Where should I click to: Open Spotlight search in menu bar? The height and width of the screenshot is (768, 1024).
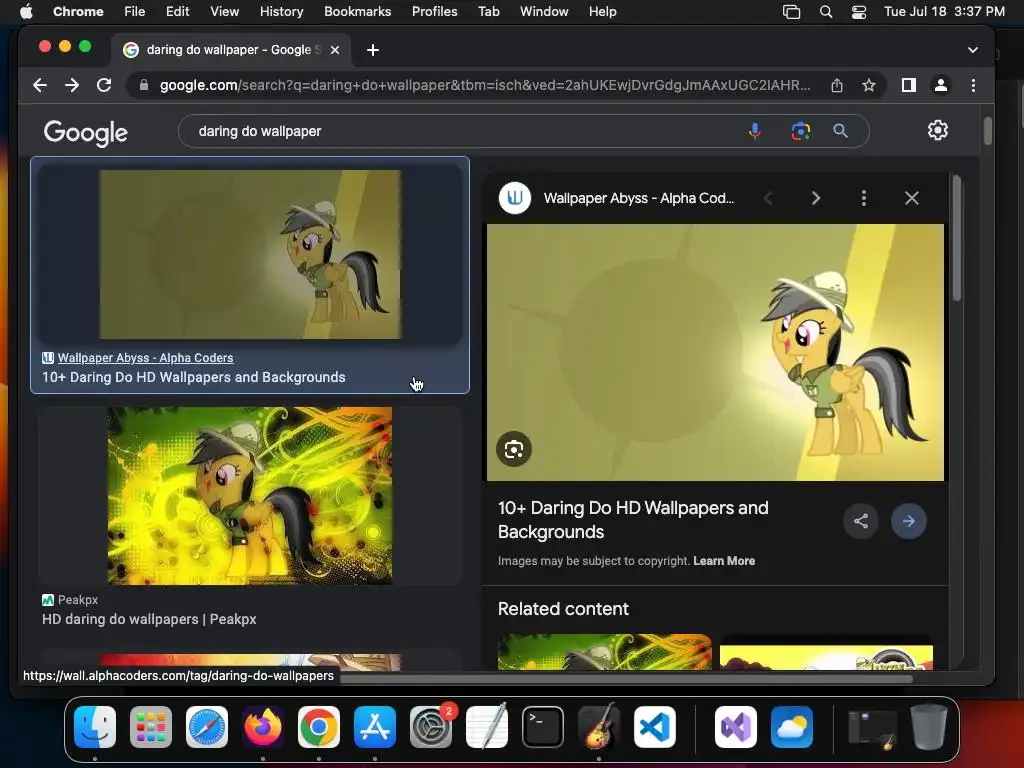tap(825, 12)
